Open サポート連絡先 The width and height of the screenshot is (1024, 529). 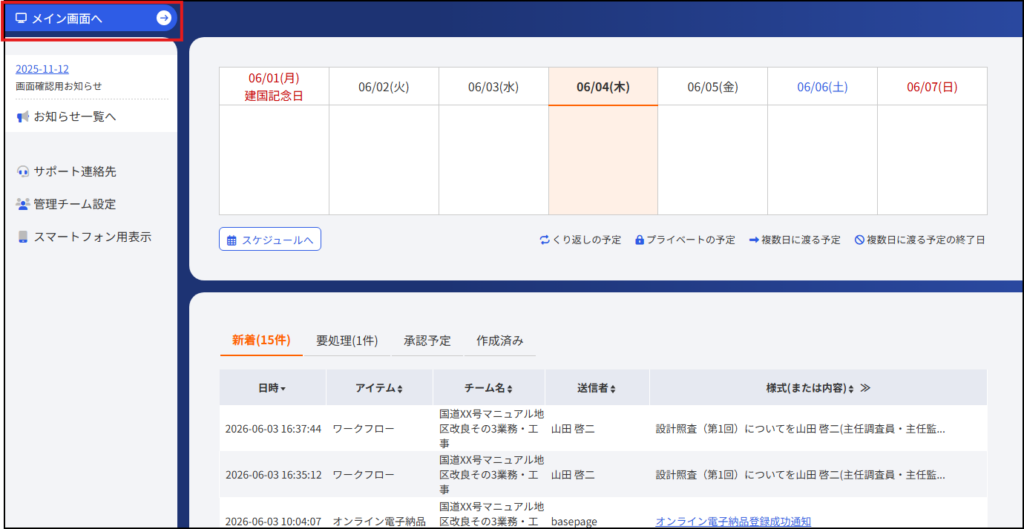click(x=75, y=172)
